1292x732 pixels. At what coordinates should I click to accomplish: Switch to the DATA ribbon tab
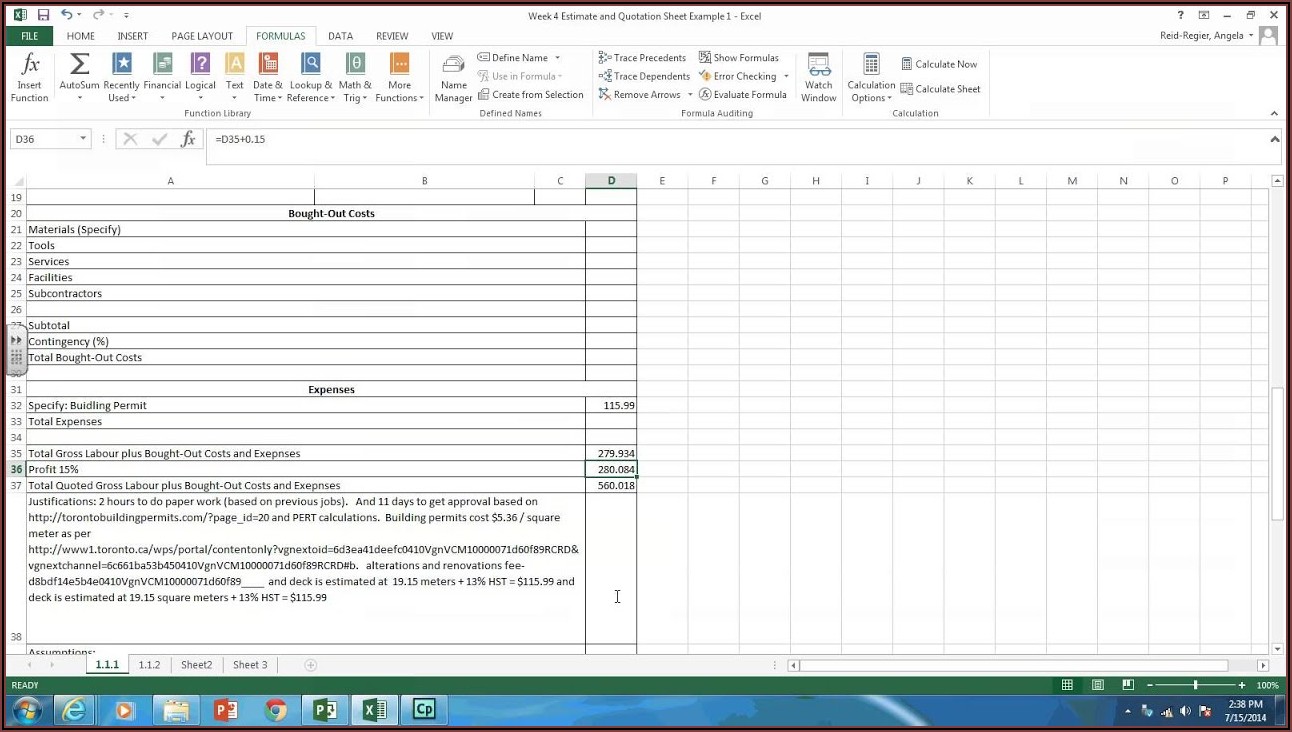(340, 36)
